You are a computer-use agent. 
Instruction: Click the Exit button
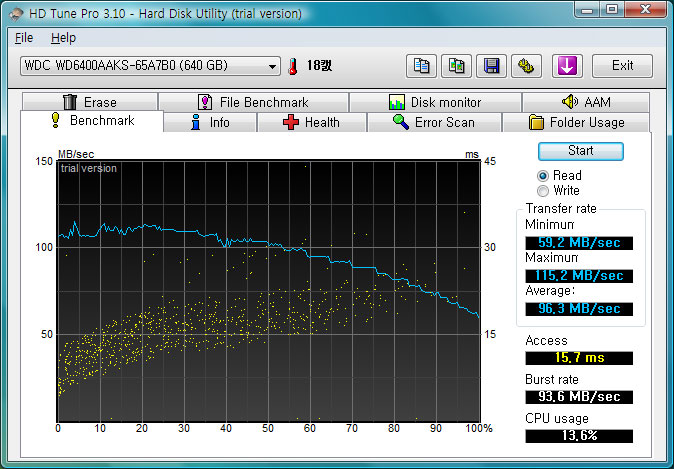(x=622, y=66)
